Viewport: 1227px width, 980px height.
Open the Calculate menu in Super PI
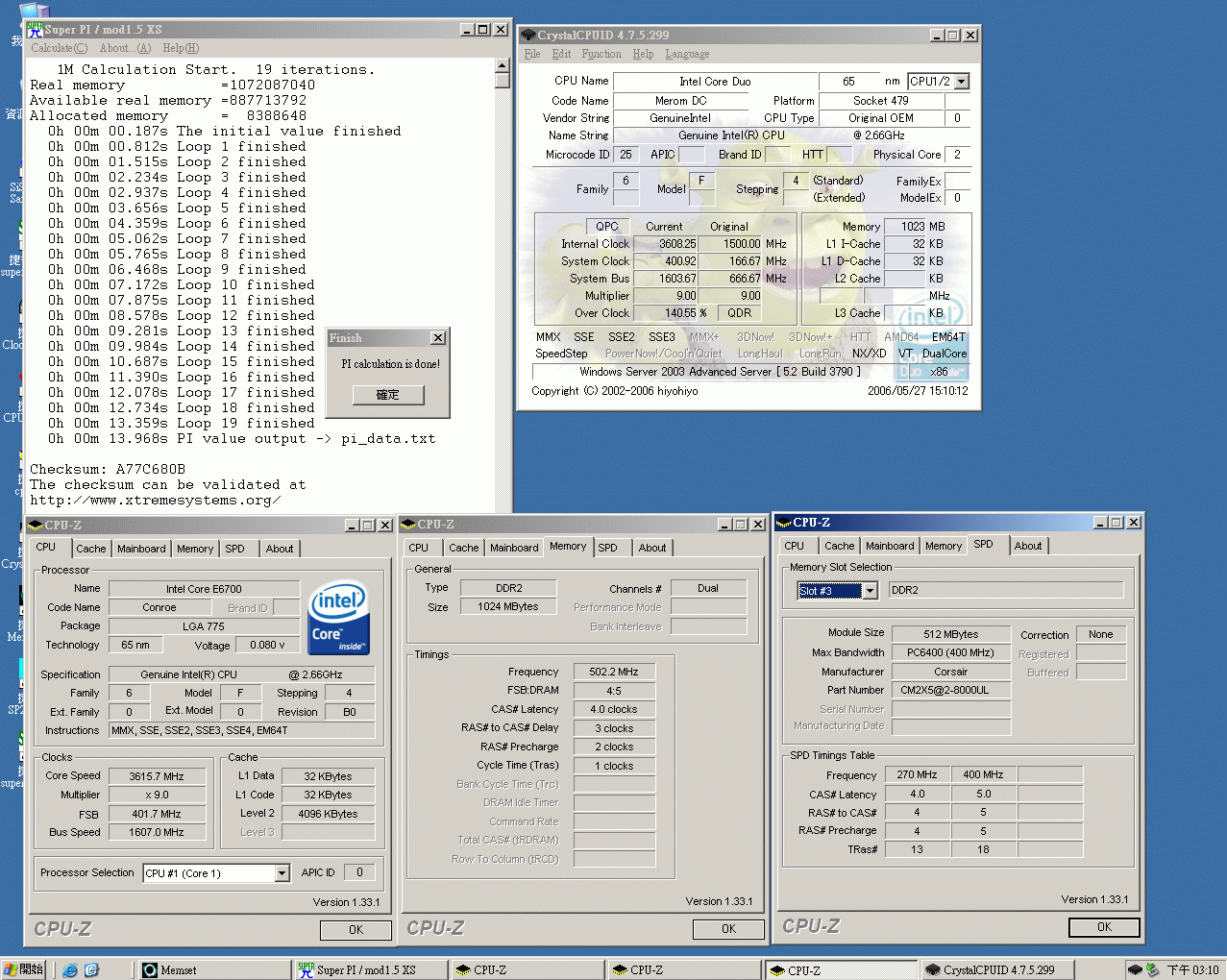(x=59, y=48)
